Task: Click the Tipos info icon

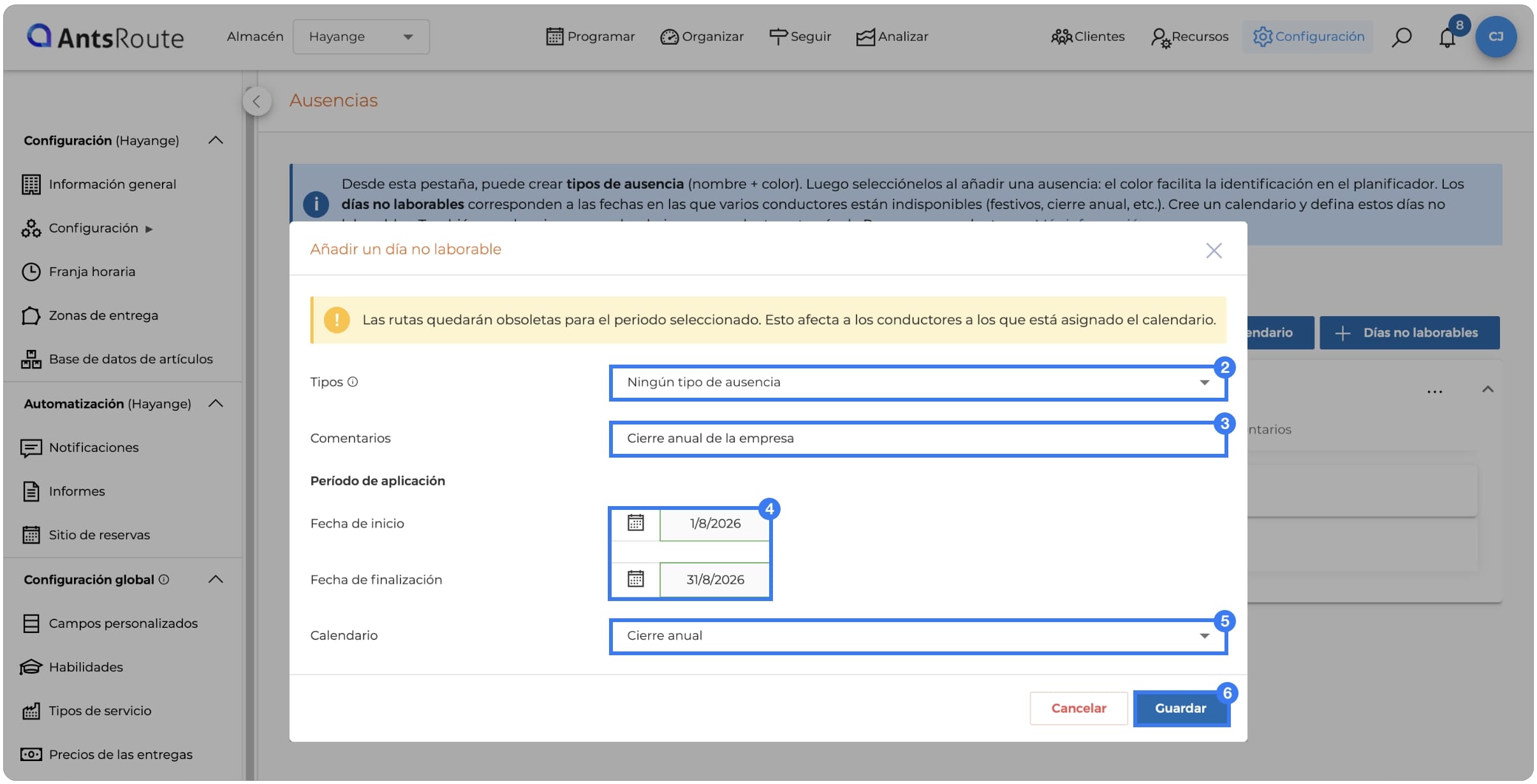Action: 353,382
